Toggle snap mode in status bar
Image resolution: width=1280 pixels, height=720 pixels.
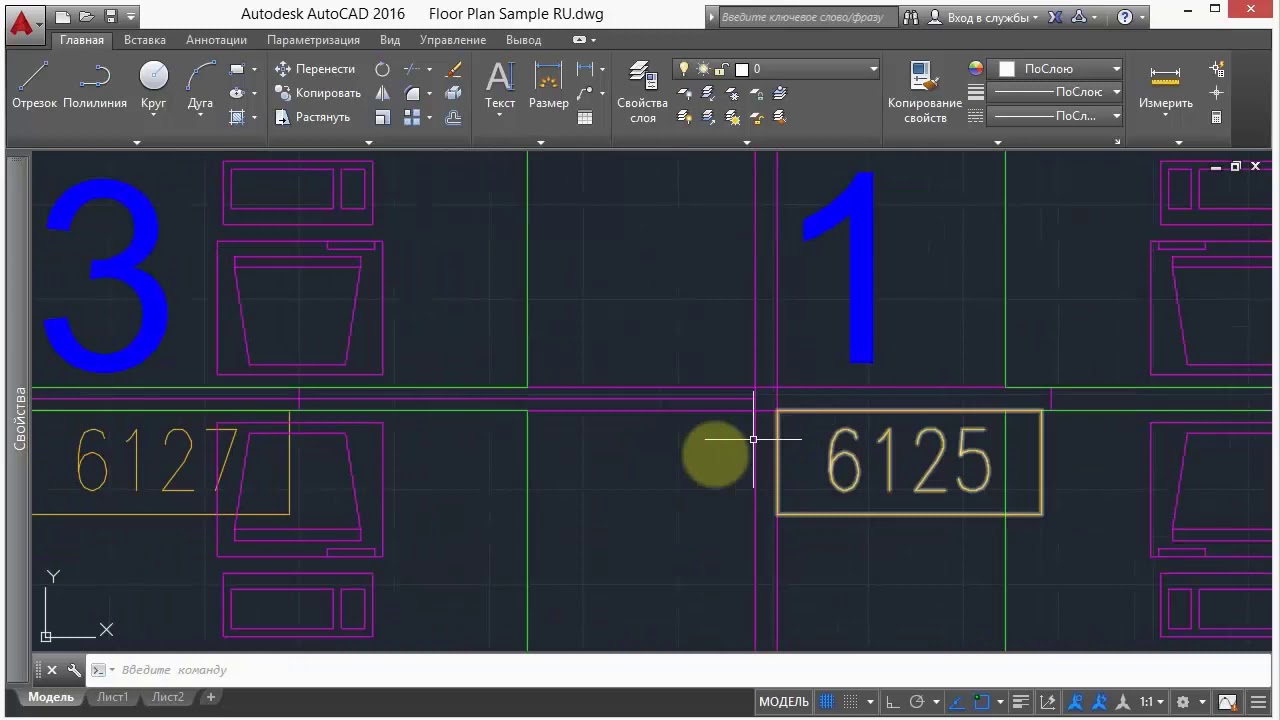tap(851, 702)
